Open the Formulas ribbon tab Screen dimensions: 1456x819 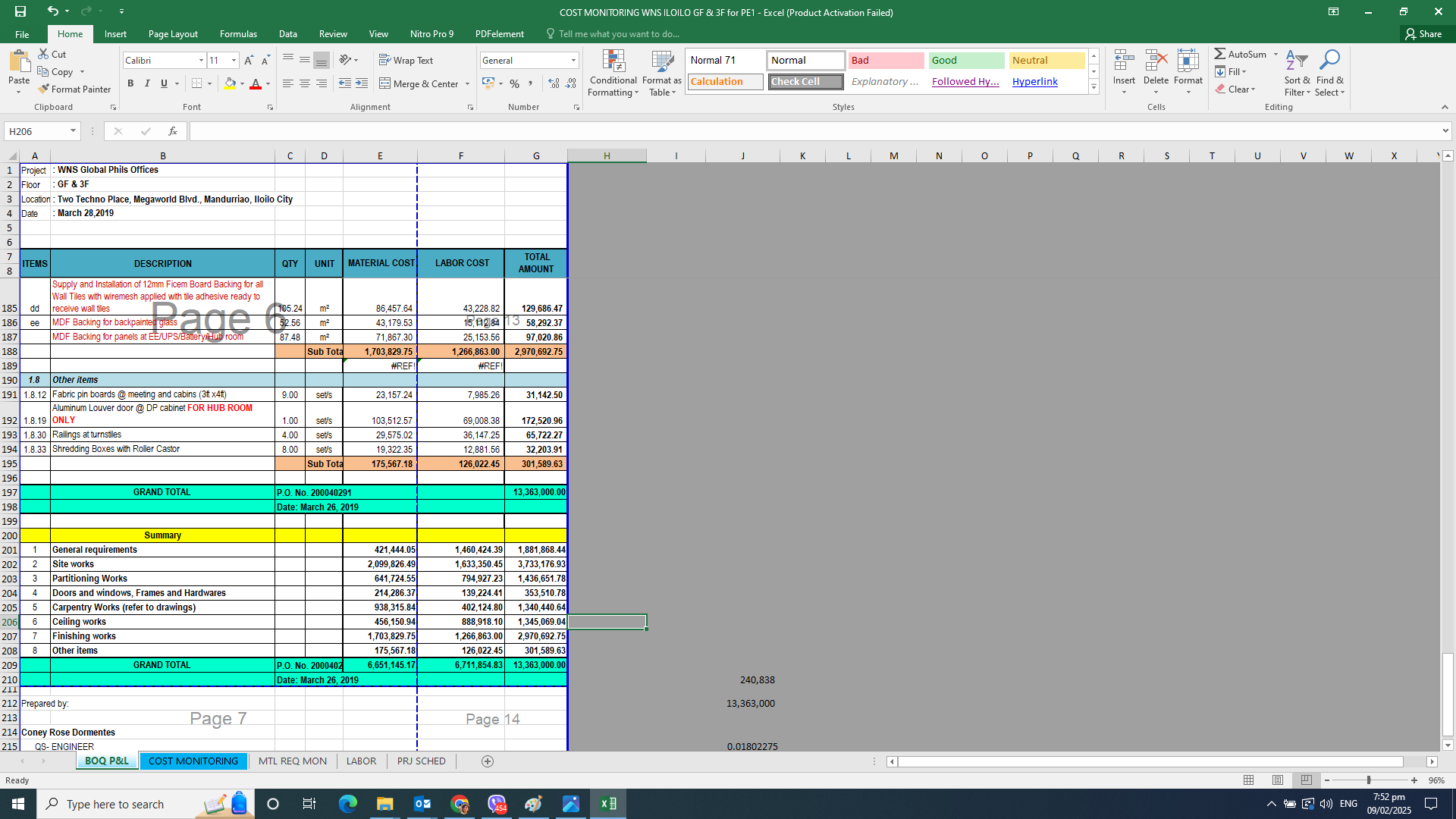238,33
